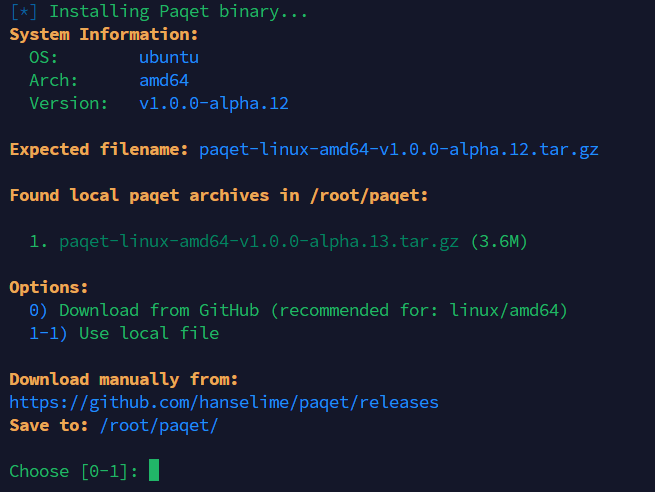Click the local archive paqet-linux-amd64-v1.0.0-alpha.13.tar.gz

pos(259,242)
